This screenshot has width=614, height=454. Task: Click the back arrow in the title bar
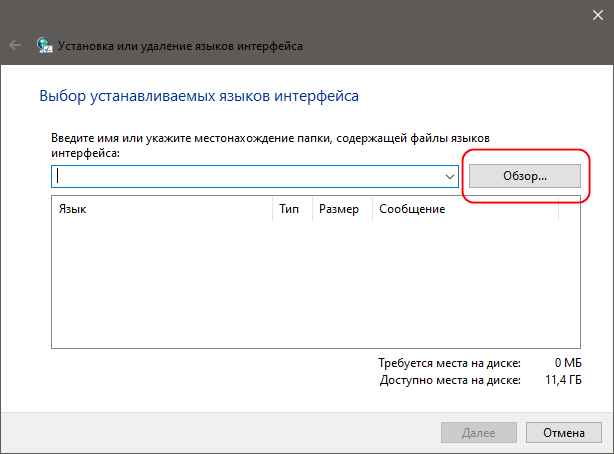[x=15, y=45]
